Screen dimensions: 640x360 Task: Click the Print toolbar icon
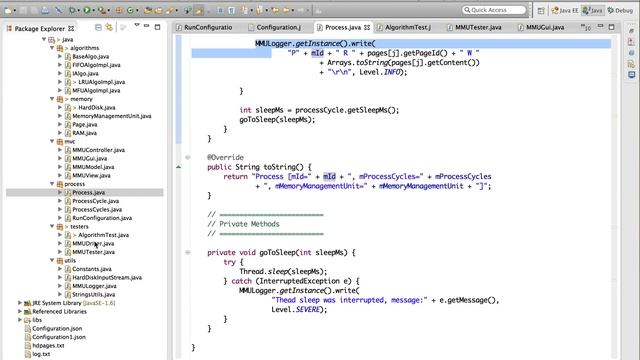click(x=45, y=10)
